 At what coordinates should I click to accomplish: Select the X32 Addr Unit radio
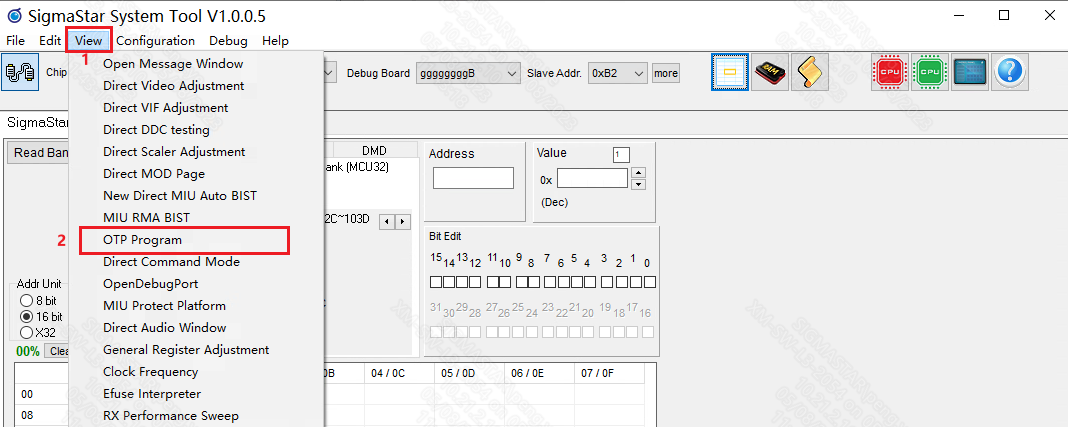[26, 333]
